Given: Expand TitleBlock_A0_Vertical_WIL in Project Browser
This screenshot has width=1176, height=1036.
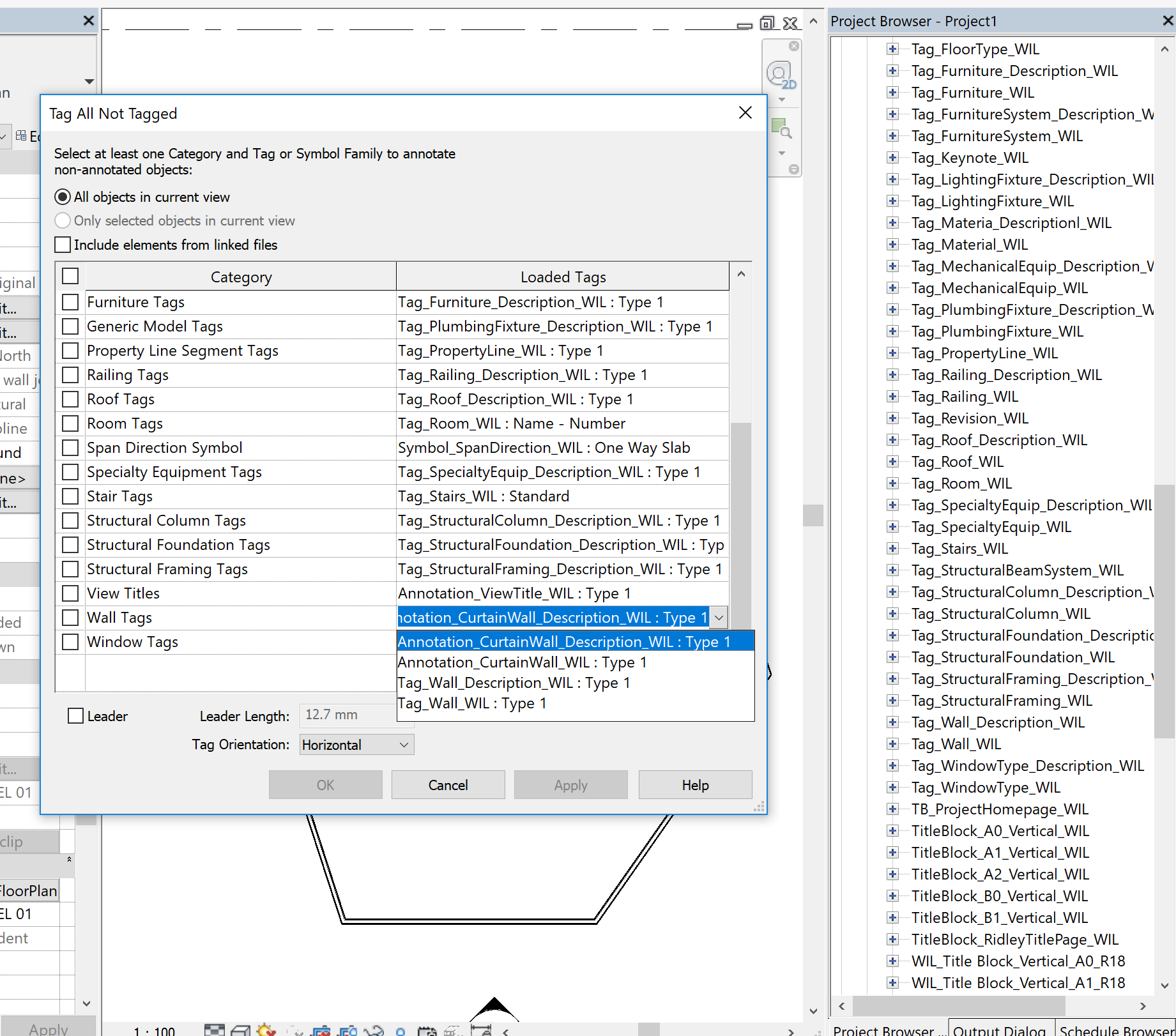Looking at the screenshot, I should click(892, 831).
